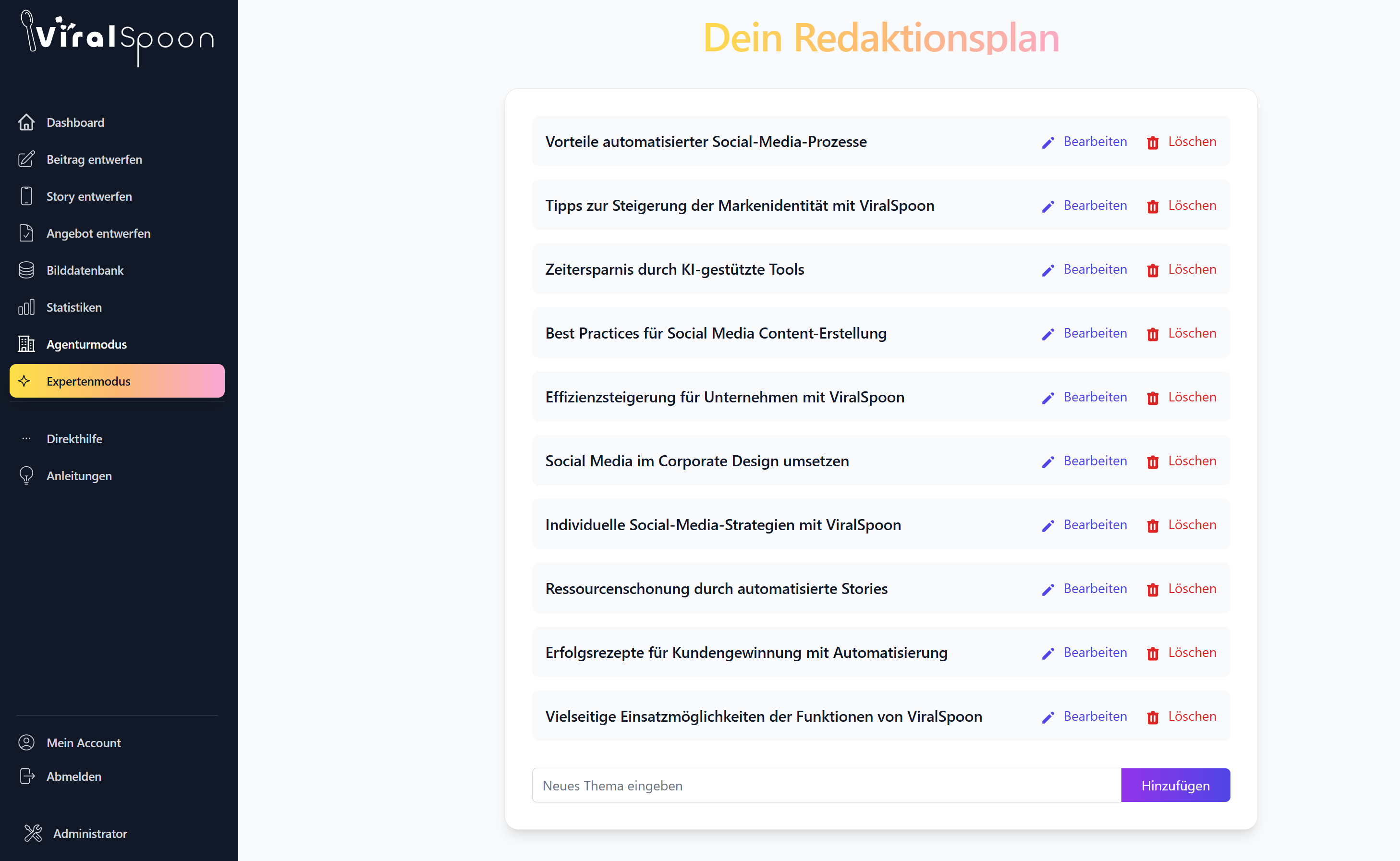Screen dimensions: 1400x861
Task: Click Bearbeiten for Social Media im Corporate Design
Action: point(1084,461)
